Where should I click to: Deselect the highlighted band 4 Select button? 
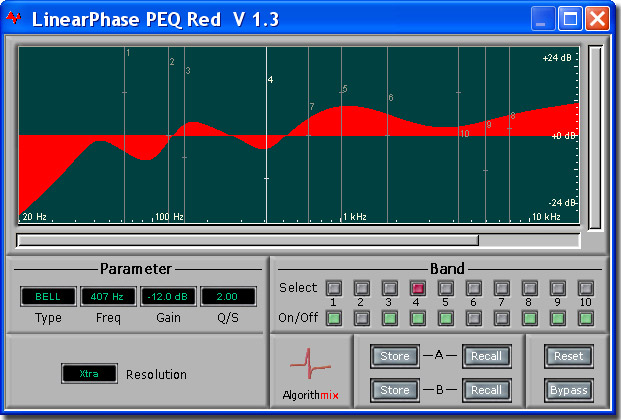click(418, 288)
